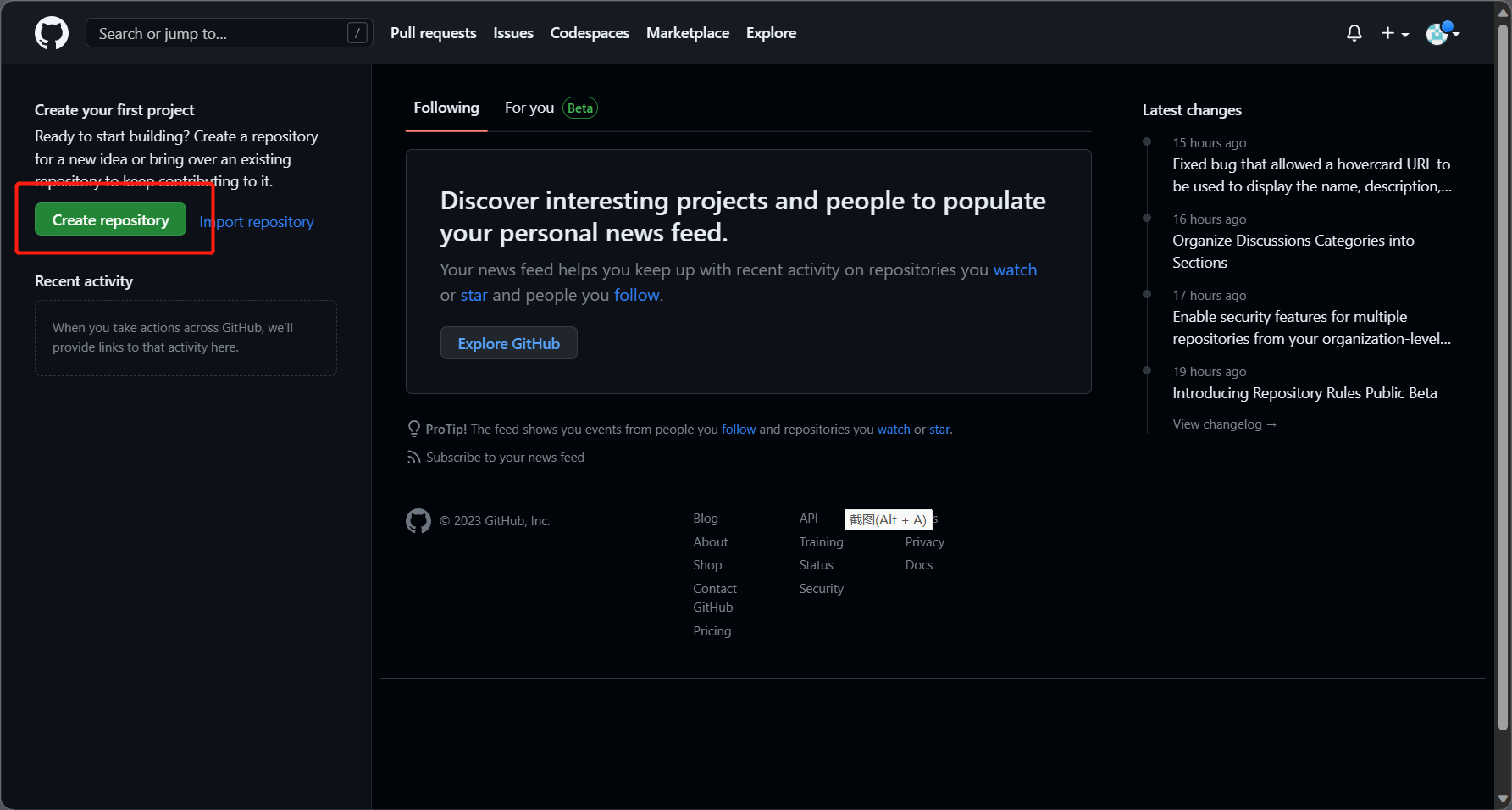Click the slash shortcut key icon in search
The height and width of the screenshot is (810, 1512).
click(357, 33)
